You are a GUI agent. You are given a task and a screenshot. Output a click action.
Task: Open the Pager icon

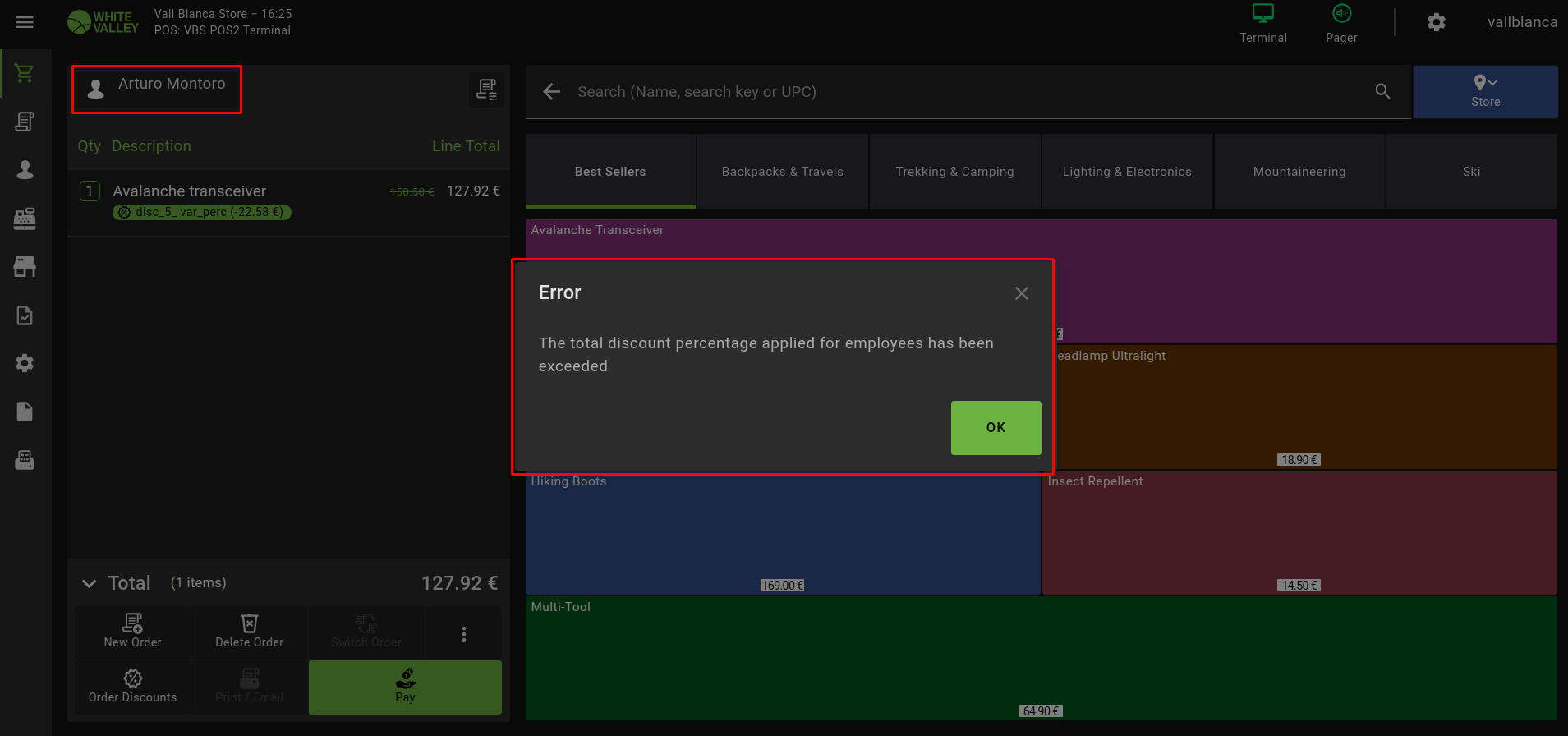point(1341,23)
